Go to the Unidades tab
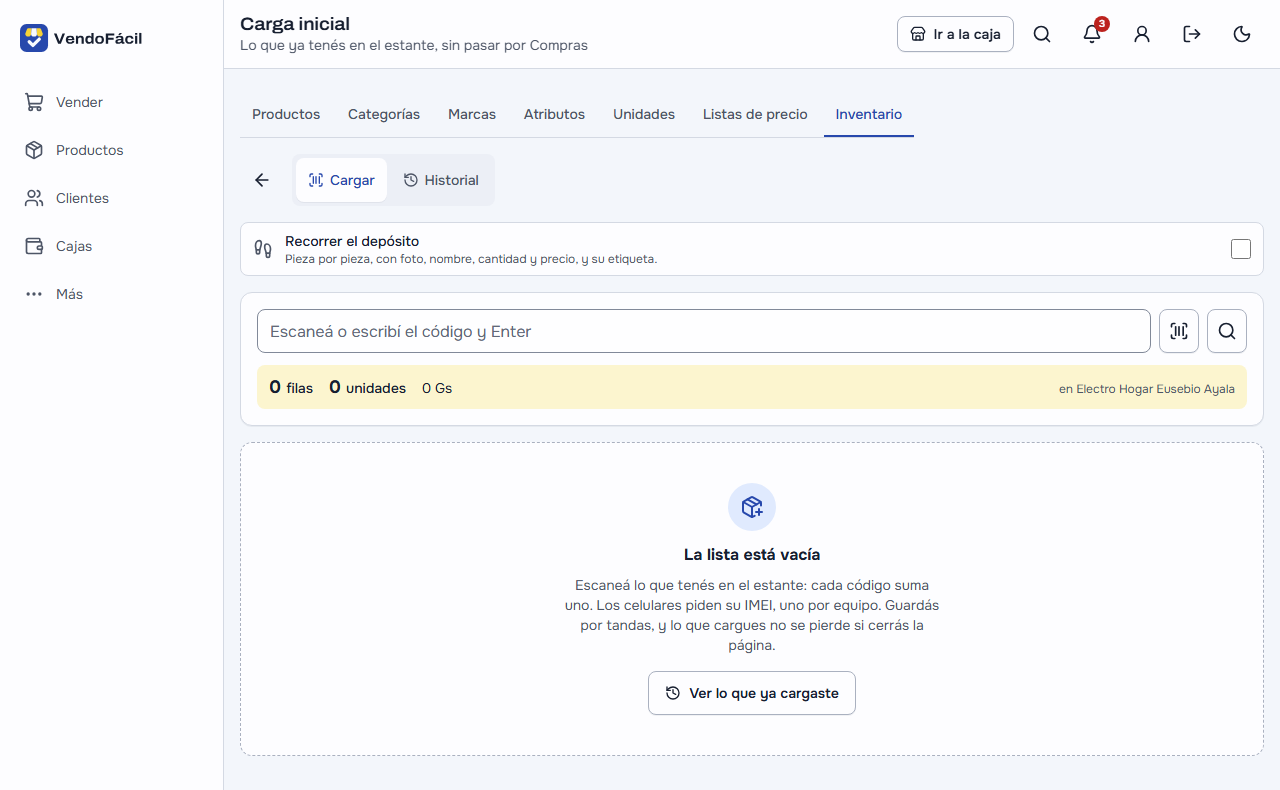Viewport: 1280px width, 790px height. tap(644, 114)
